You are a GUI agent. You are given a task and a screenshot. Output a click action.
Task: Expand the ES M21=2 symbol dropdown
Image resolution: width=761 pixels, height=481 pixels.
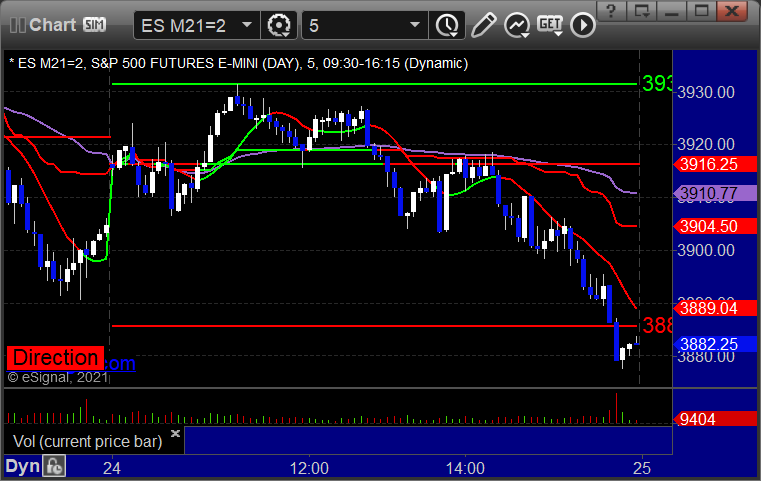247,25
